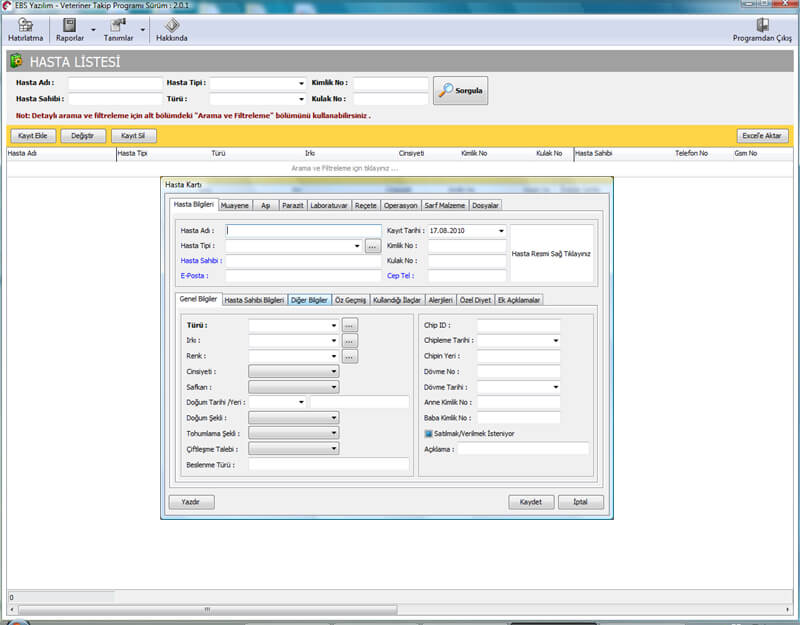Switch to the Muayene tab

pos(235,205)
